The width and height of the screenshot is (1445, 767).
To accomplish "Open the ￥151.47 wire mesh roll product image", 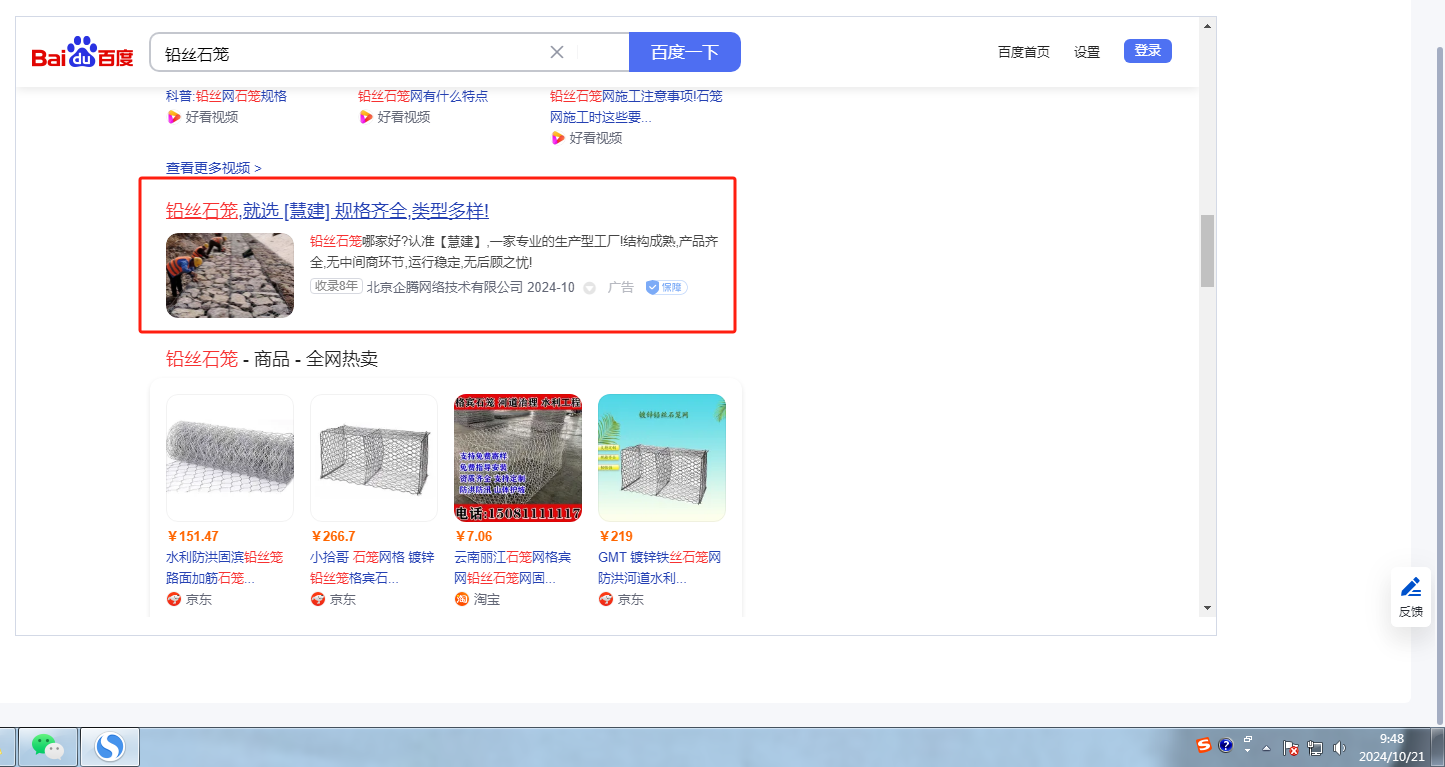I will pyautogui.click(x=230, y=458).
